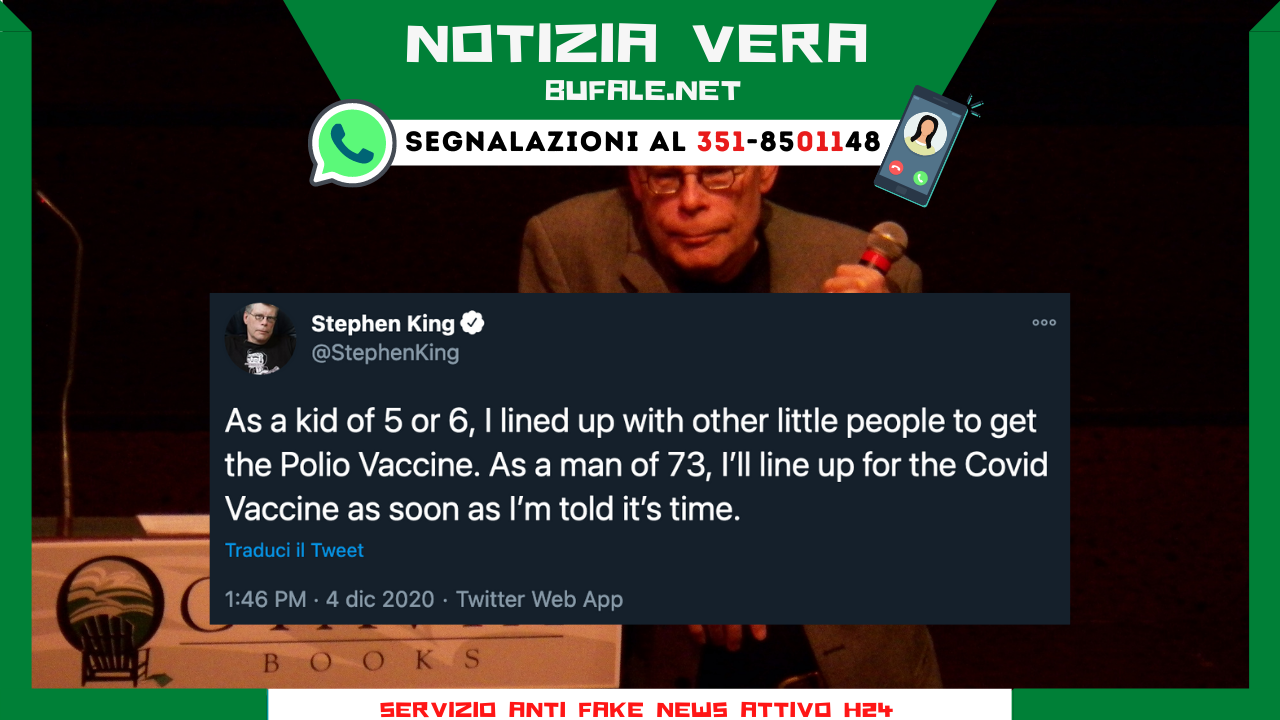The height and width of the screenshot is (720, 1280).
Task: Click the Segnalazioni phone number 351-8501148
Action: [788, 142]
